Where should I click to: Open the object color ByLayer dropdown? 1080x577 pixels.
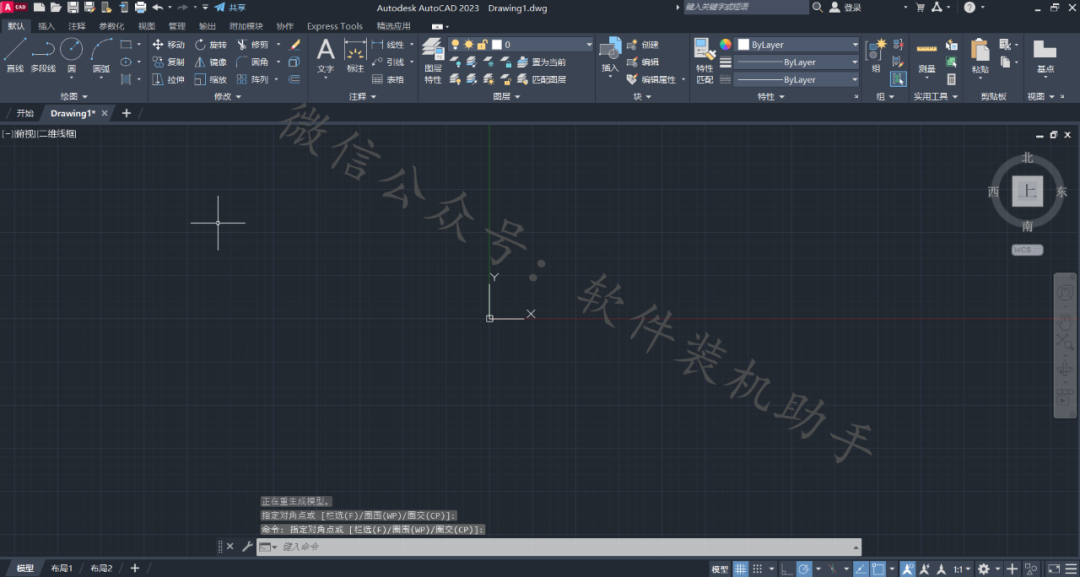coord(798,44)
